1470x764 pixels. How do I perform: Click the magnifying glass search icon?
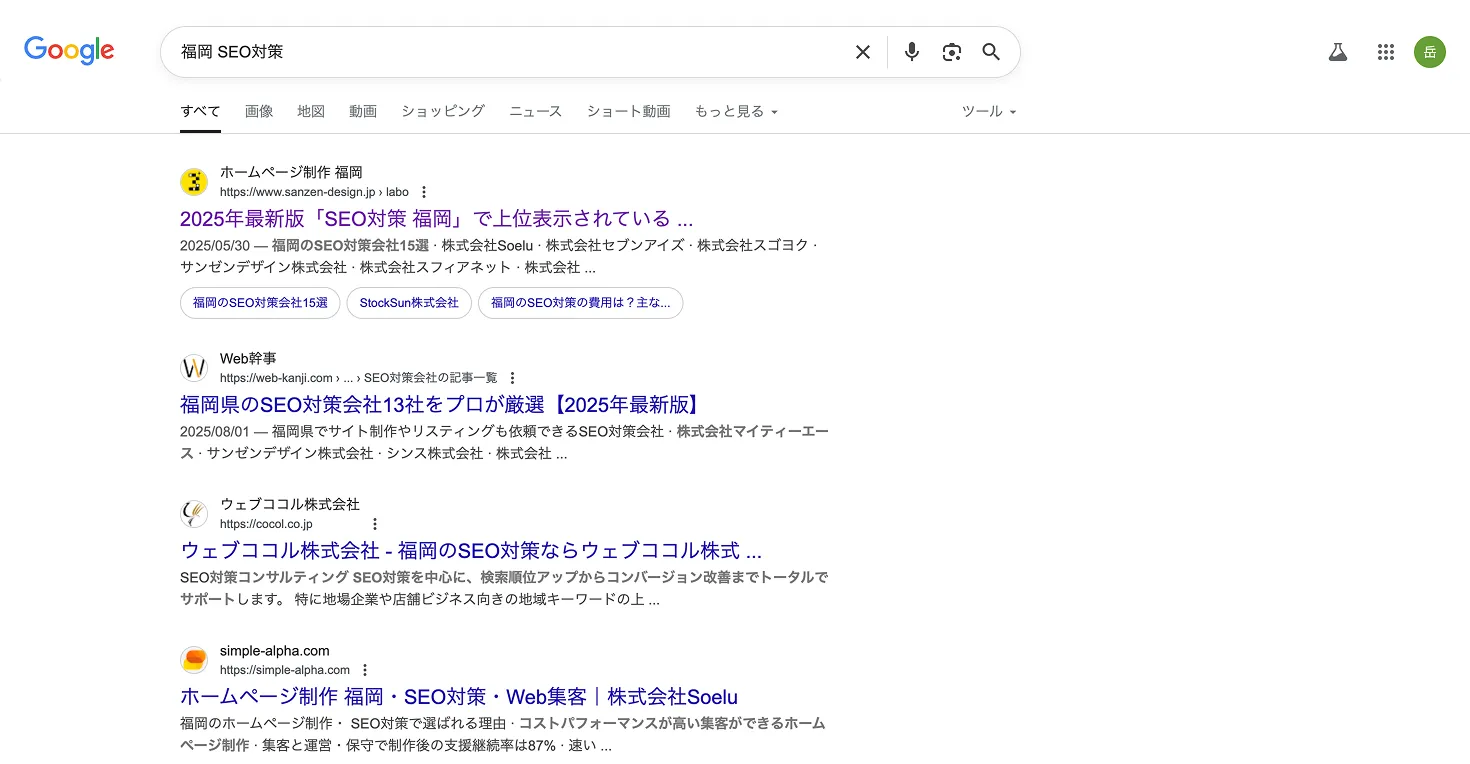click(x=991, y=52)
